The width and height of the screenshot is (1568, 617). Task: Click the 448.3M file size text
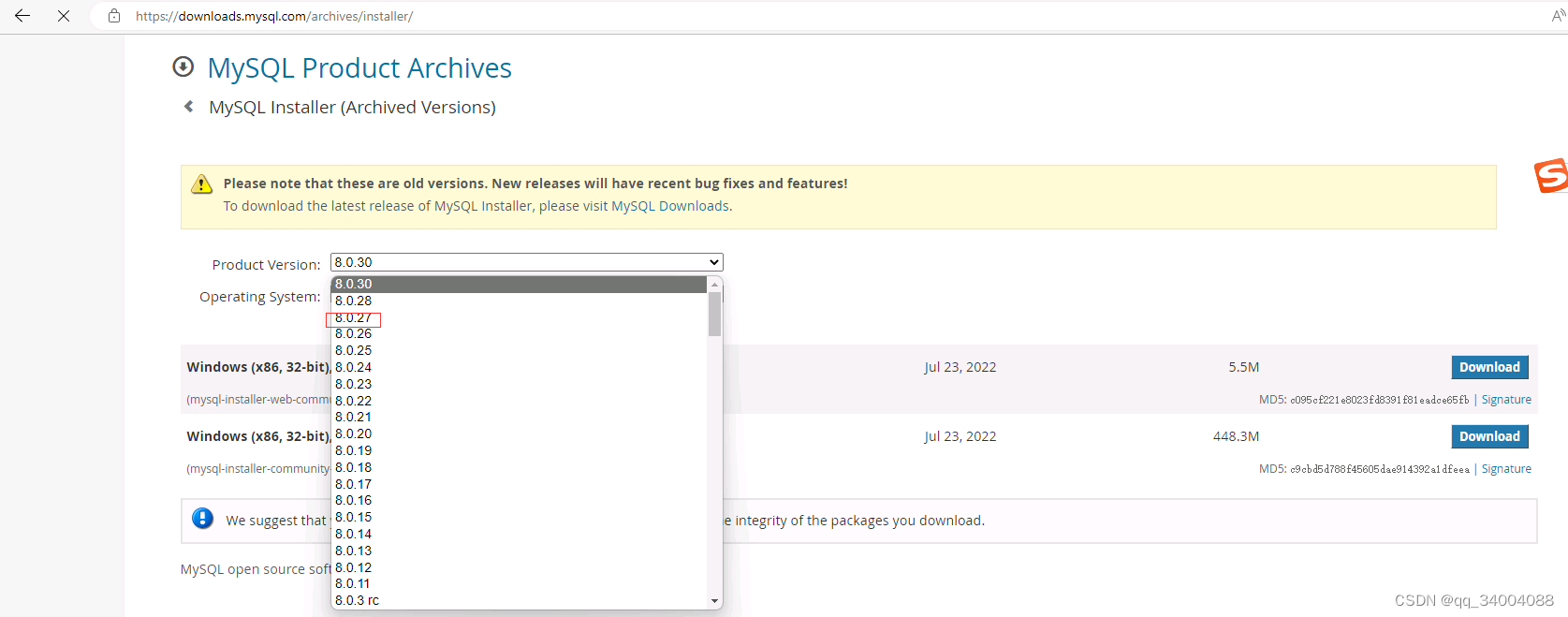click(1236, 436)
